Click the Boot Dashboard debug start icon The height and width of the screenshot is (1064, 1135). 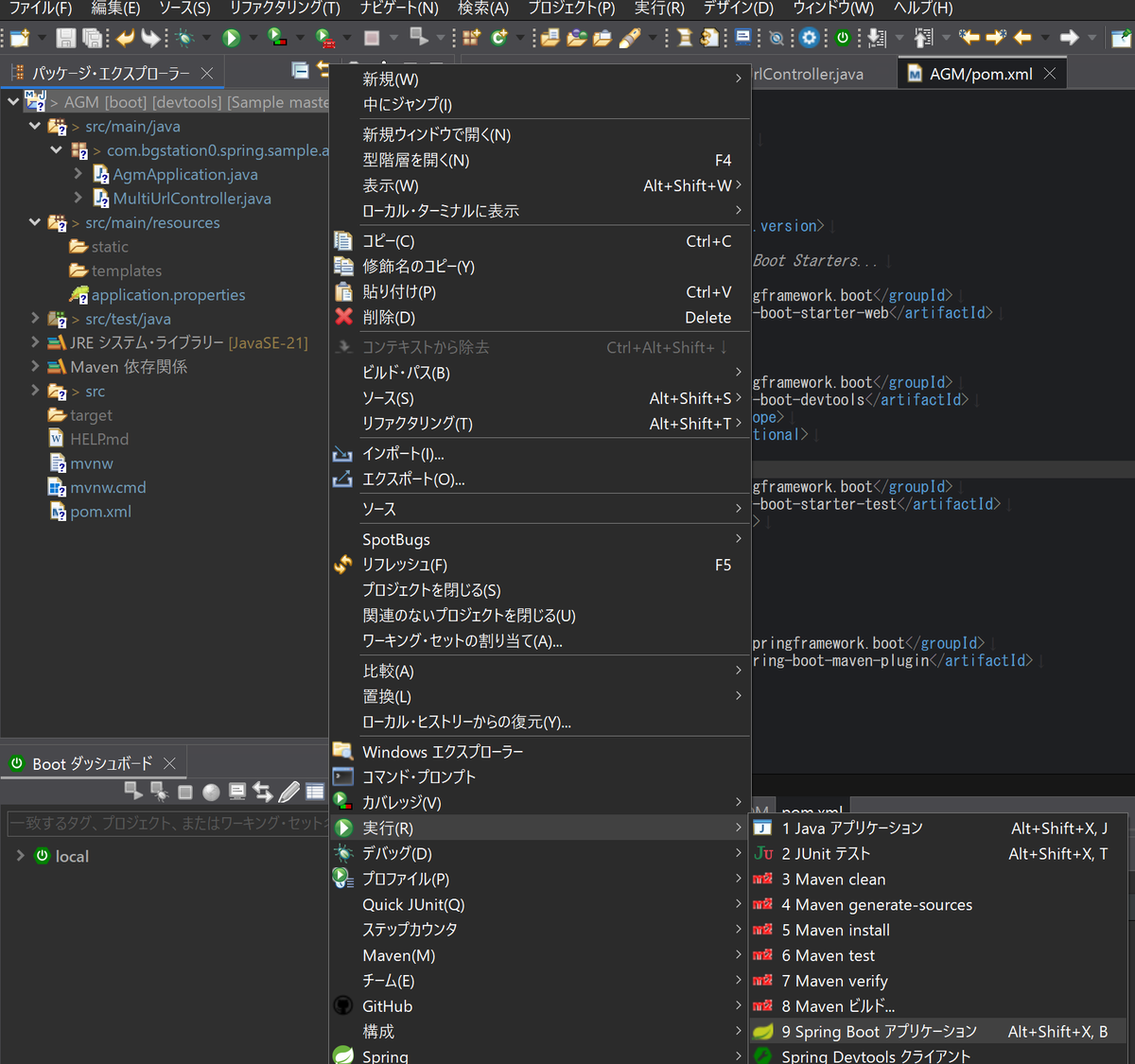point(160,791)
